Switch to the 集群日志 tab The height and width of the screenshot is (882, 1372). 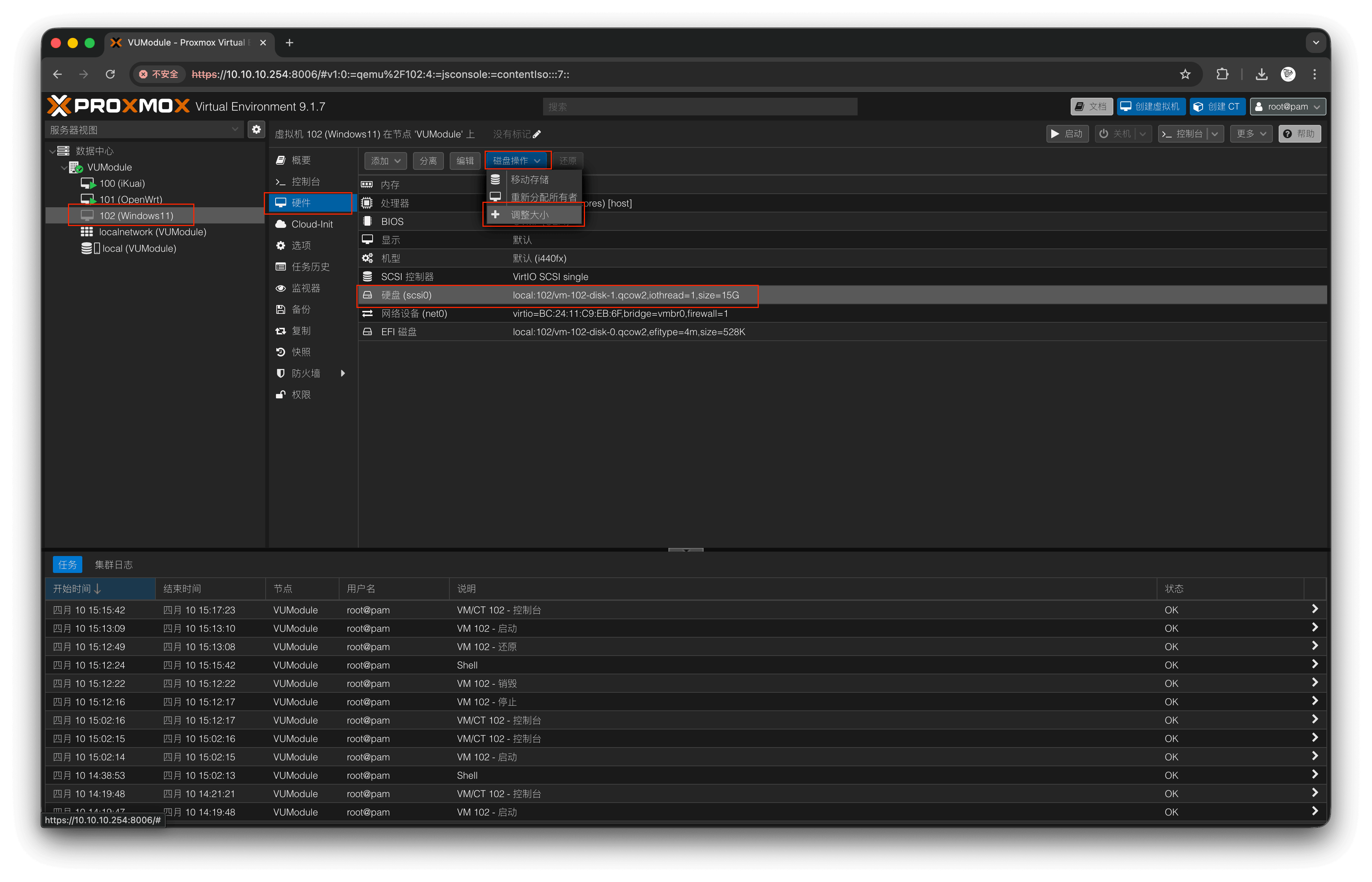pyautogui.click(x=114, y=565)
